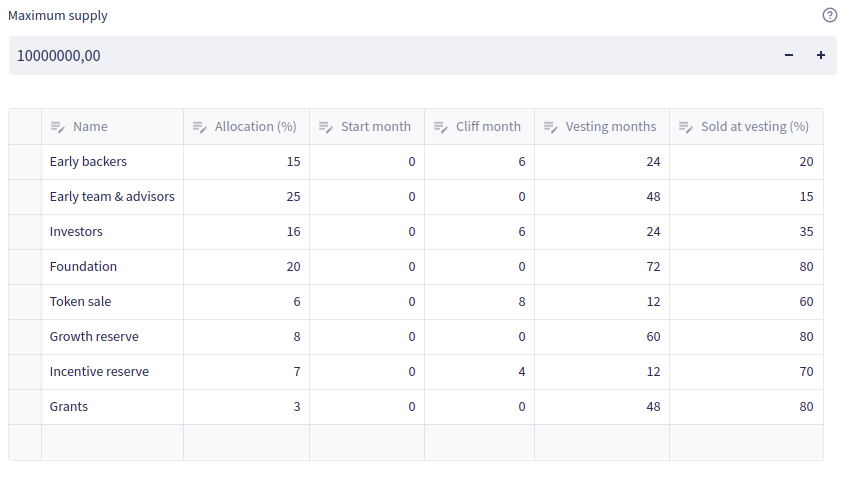Image resolution: width=843 pixels, height=477 pixels.
Task: Click the empty Name cell in the new row
Action: click(112, 442)
